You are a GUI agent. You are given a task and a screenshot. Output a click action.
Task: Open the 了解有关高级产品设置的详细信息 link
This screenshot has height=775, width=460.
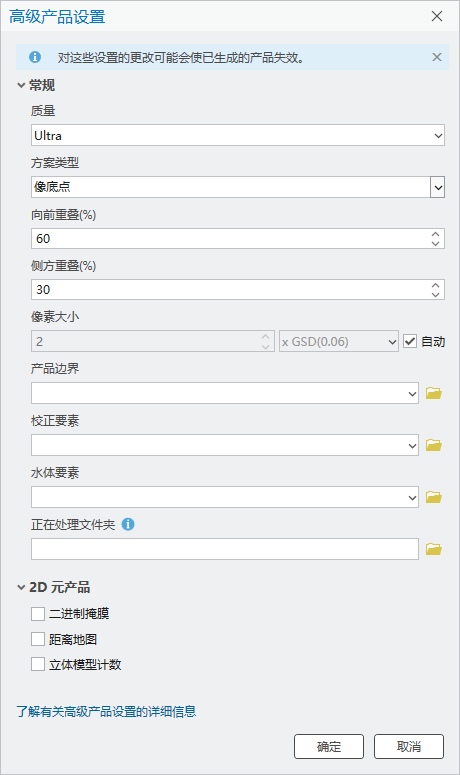(x=106, y=712)
